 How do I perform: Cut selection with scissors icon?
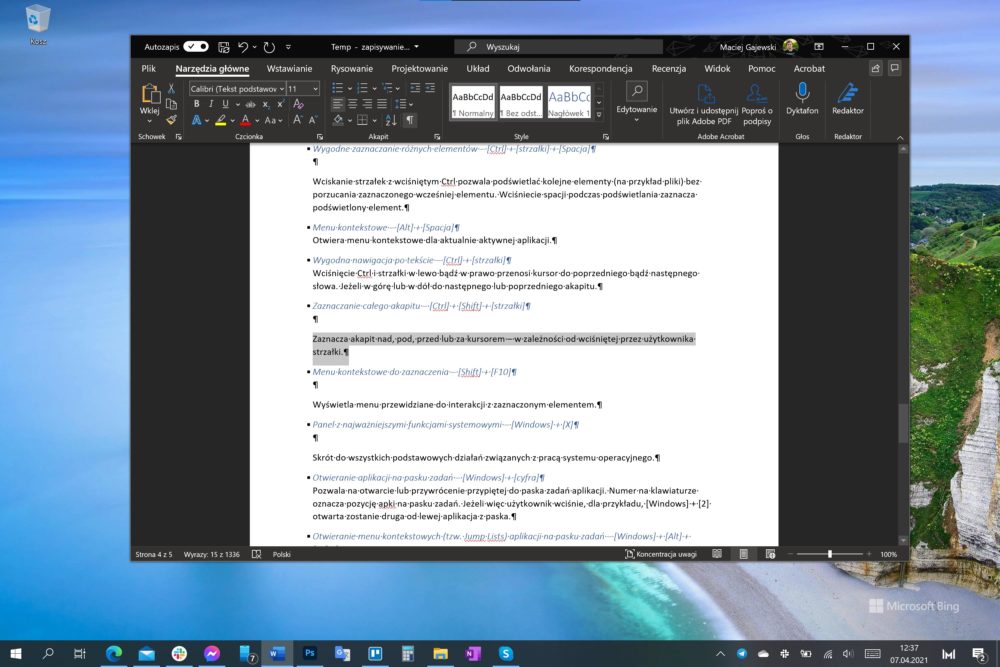pos(171,89)
